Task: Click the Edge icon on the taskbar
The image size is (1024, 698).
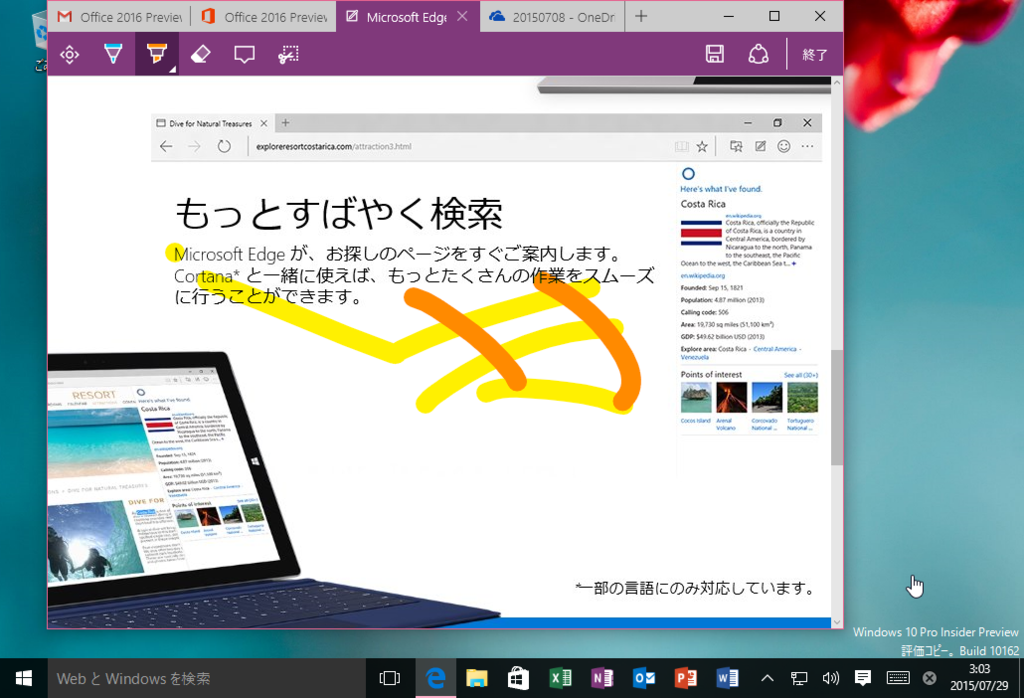Action: (436, 678)
